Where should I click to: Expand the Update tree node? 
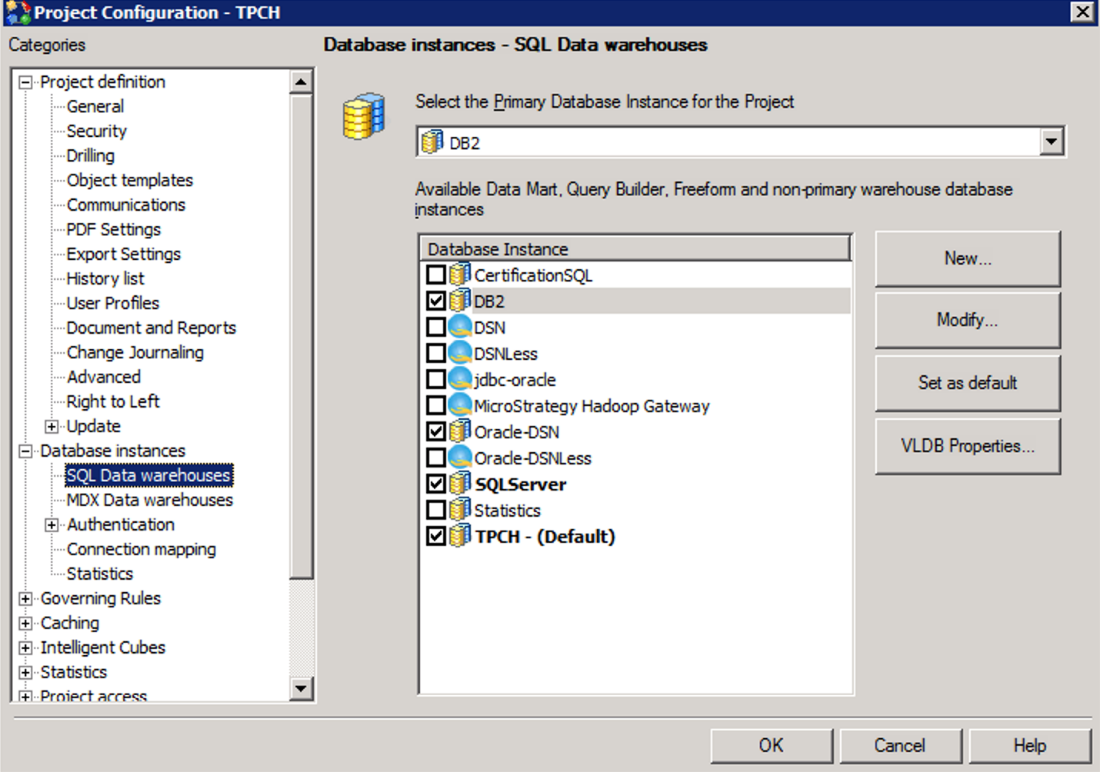(51, 426)
